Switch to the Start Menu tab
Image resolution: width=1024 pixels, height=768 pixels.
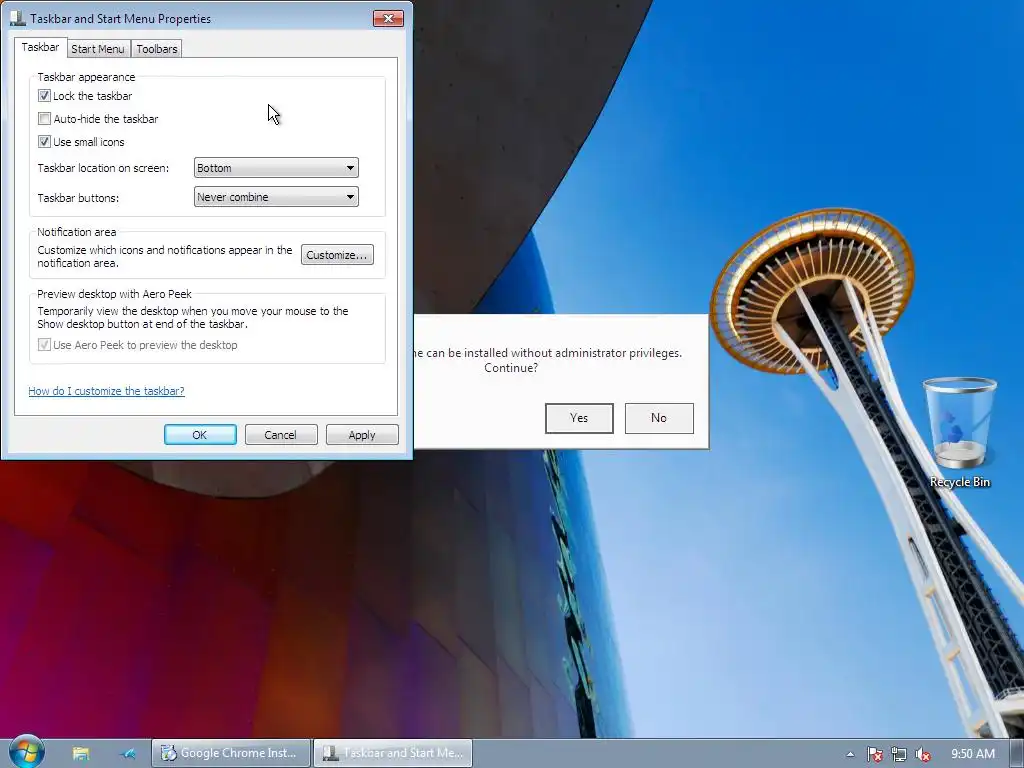click(x=98, y=48)
